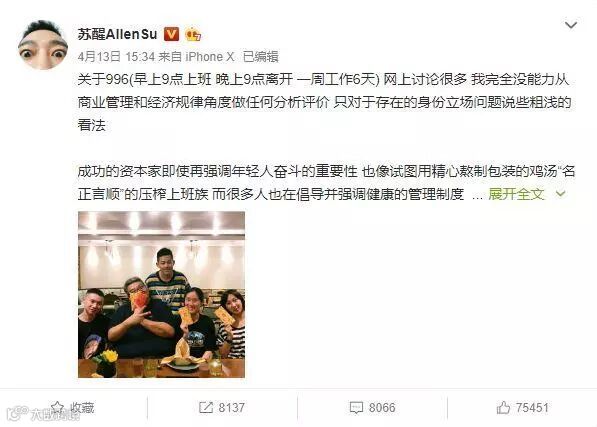Toggle 收藏 to save this post
The width and height of the screenshot is (597, 427).
tap(72, 408)
